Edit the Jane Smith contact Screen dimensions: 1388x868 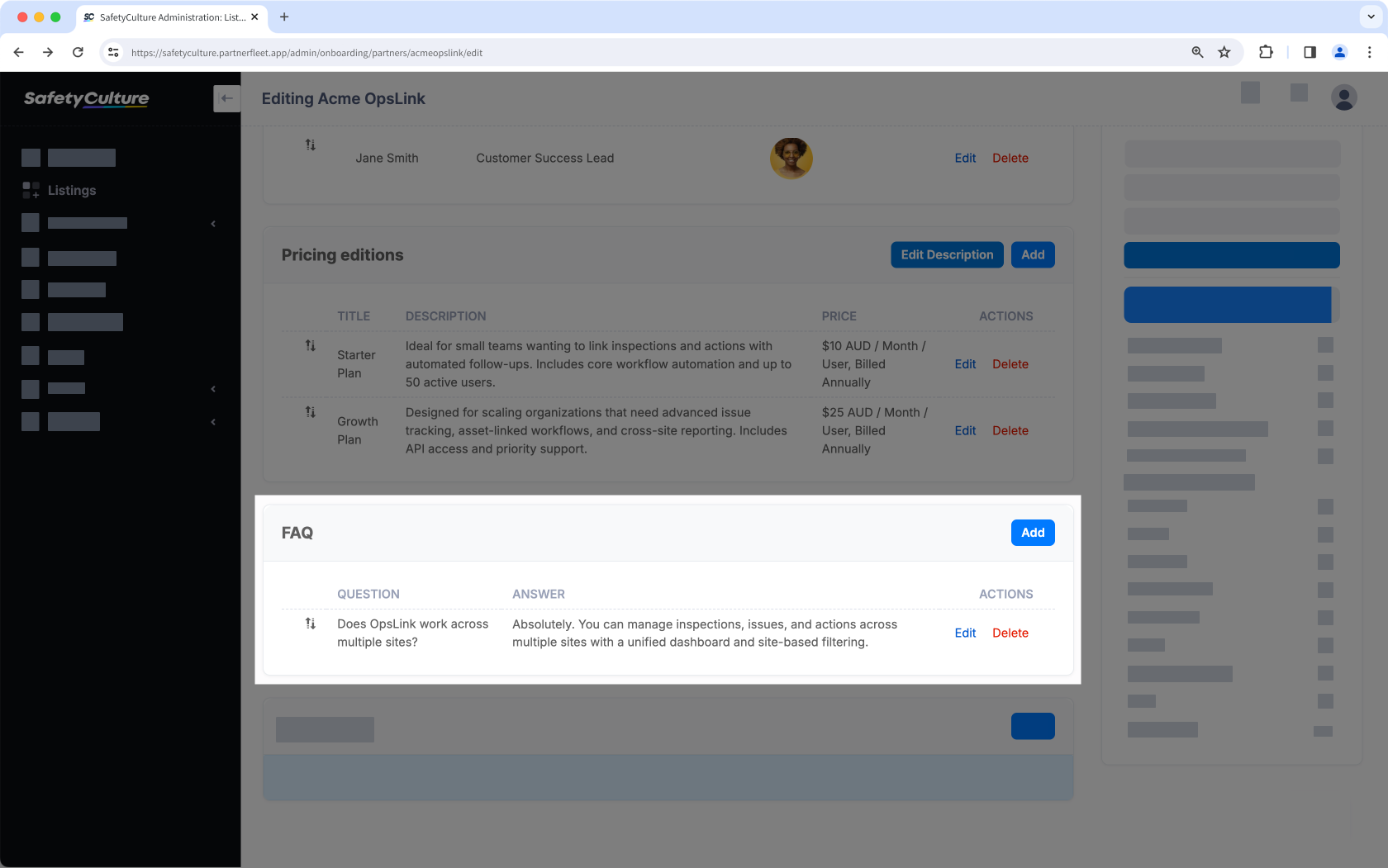(x=965, y=158)
